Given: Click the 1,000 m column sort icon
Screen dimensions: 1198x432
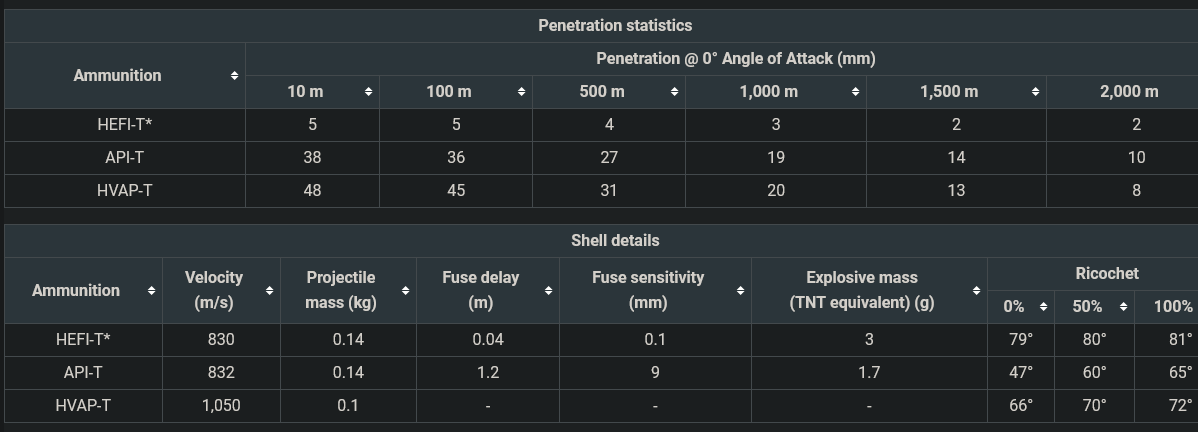Looking at the screenshot, I should [x=856, y=92].
